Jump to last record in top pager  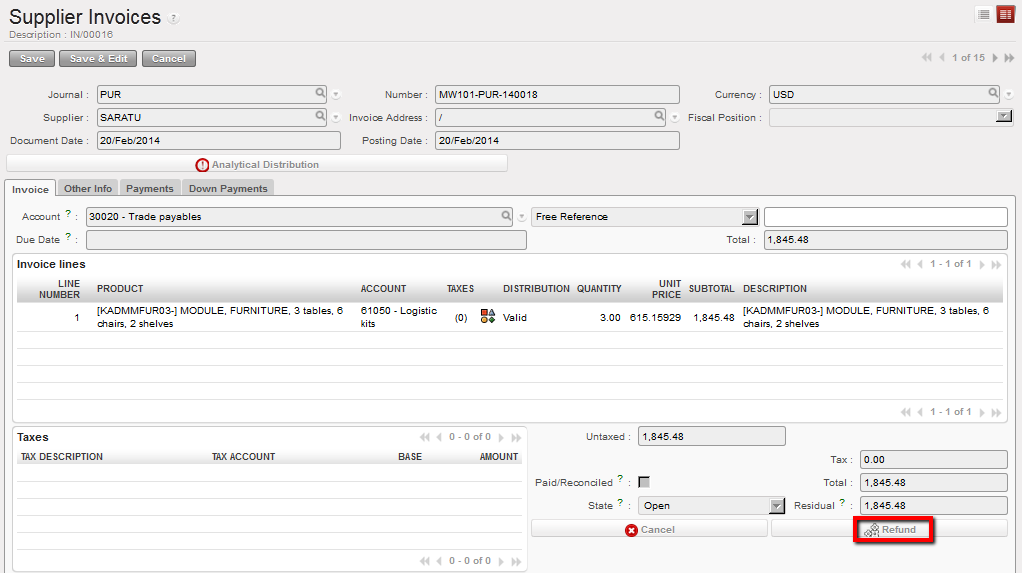[x=1009, y=58]
